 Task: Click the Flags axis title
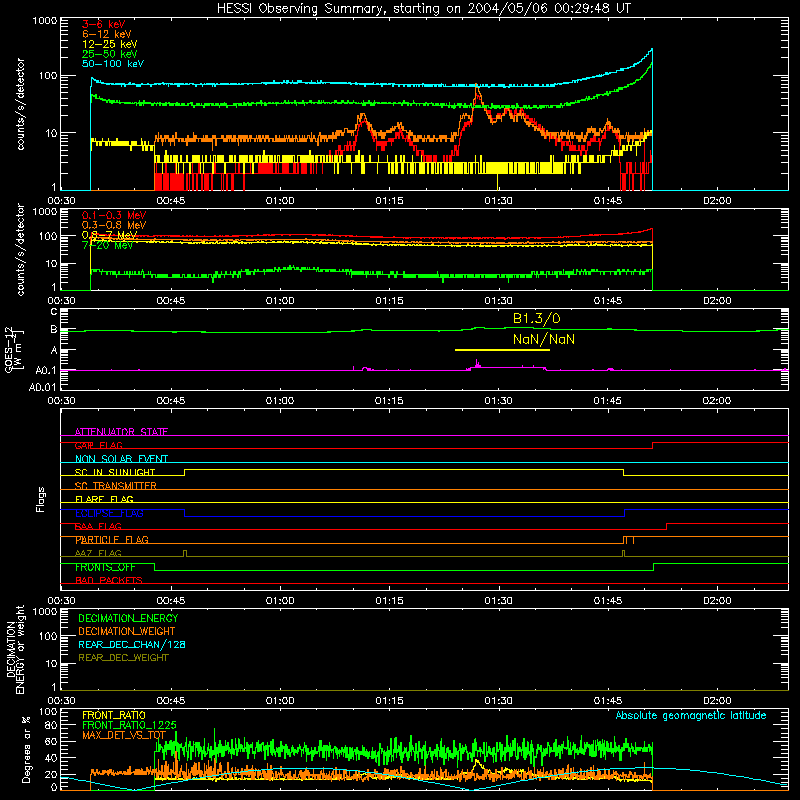pyautogui.click(x=40, y=499)
